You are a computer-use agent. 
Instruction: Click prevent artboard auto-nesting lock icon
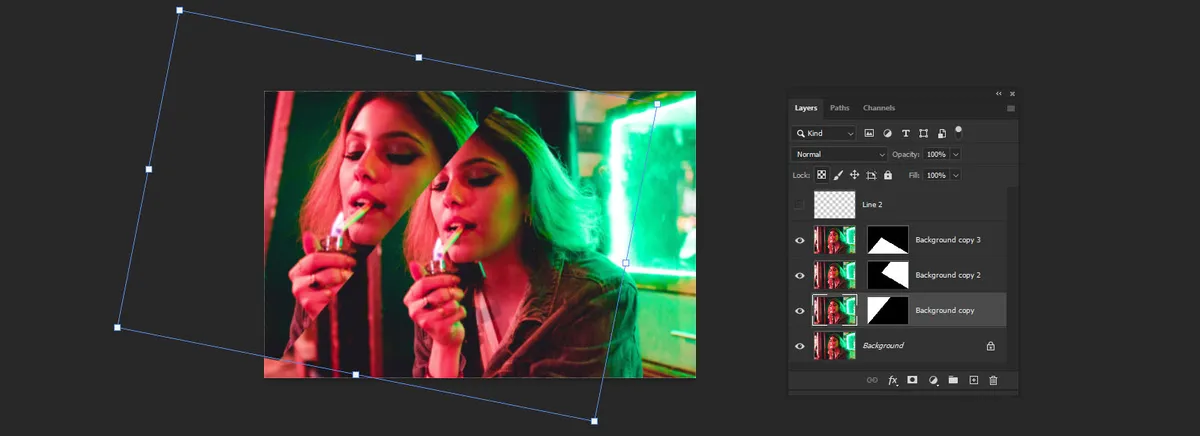click(871, 175)
